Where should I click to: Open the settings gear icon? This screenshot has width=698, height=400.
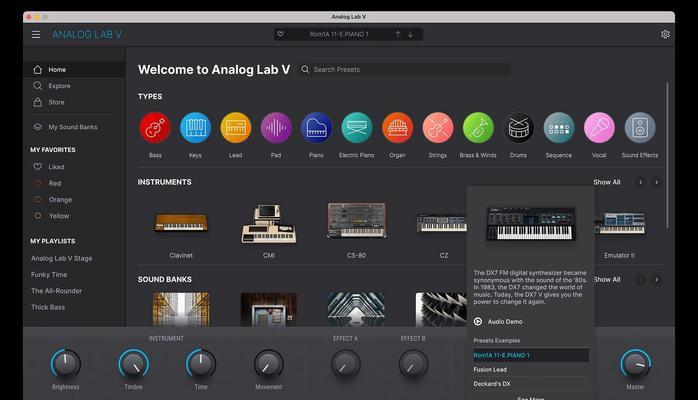(x=665, y=34)
